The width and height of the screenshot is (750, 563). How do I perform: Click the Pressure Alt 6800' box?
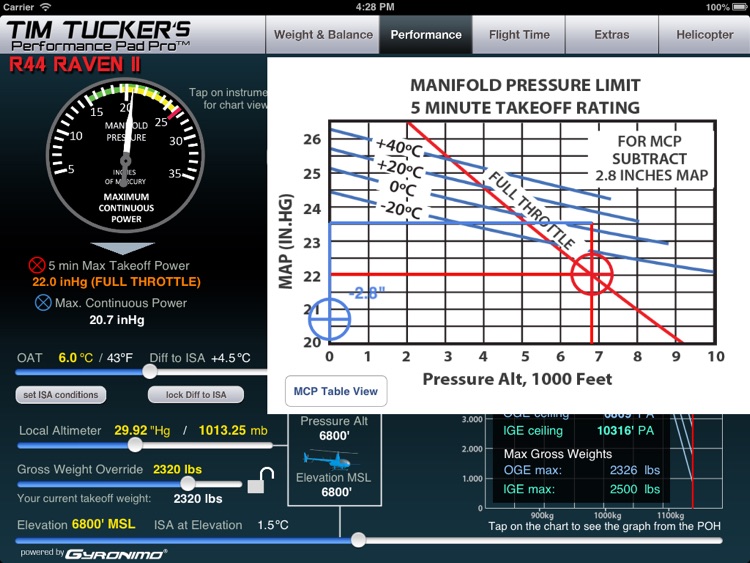click(334, 428)
